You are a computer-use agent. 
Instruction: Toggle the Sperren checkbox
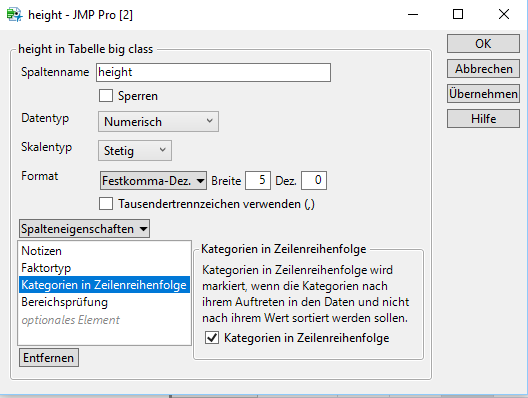tap(106, 96)
